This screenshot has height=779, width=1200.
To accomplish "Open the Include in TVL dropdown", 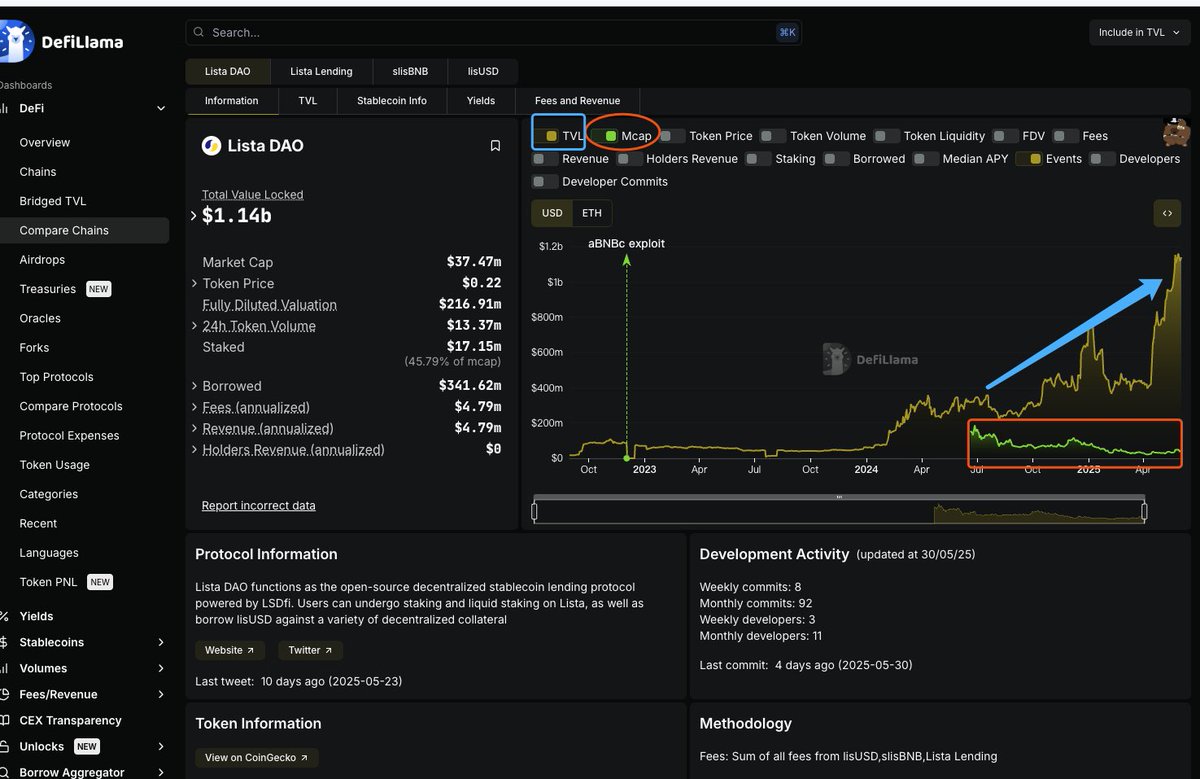I will click(1139, 33).
